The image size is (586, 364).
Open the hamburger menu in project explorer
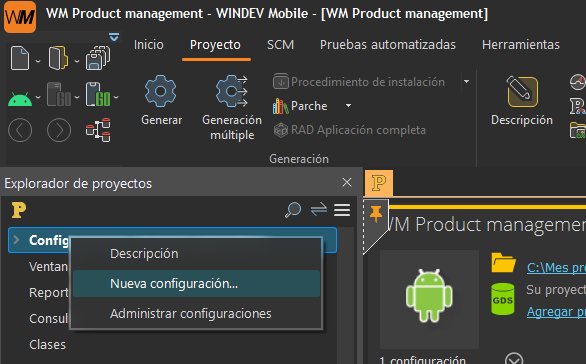(x=342, y=210)
